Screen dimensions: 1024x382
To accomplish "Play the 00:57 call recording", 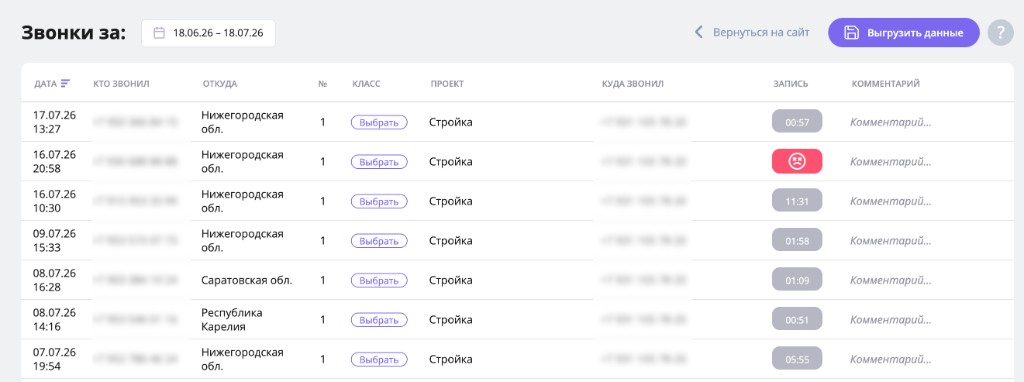I will point(797,121).
